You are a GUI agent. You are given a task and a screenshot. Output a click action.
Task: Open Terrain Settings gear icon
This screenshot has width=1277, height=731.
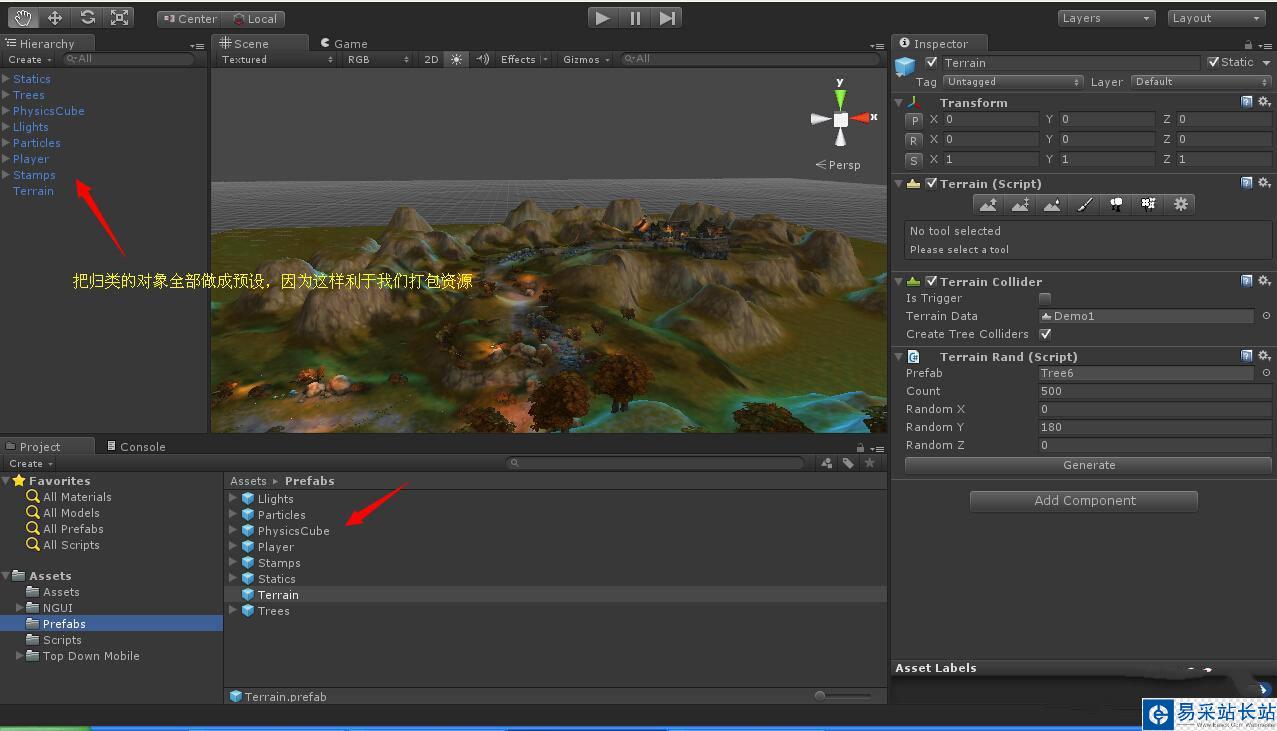1180,204
